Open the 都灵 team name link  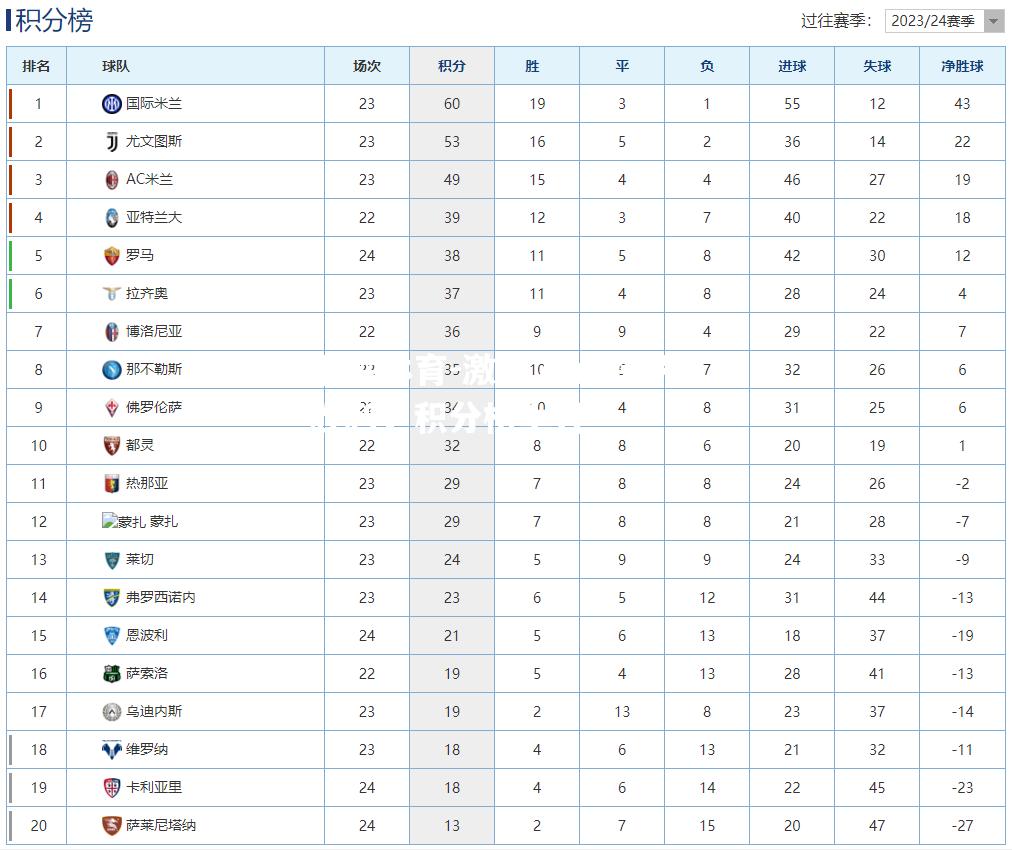(x=139, y=445)
